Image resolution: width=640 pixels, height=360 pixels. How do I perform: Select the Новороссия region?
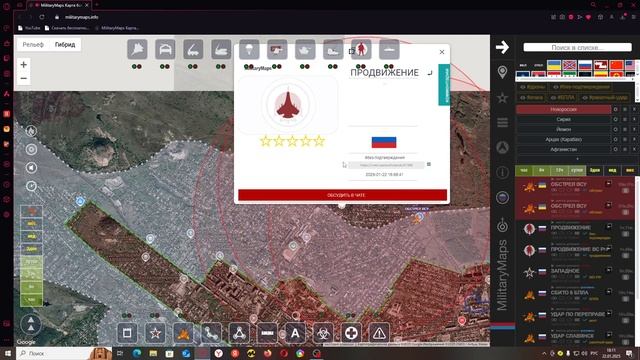(x=563, y=109)
